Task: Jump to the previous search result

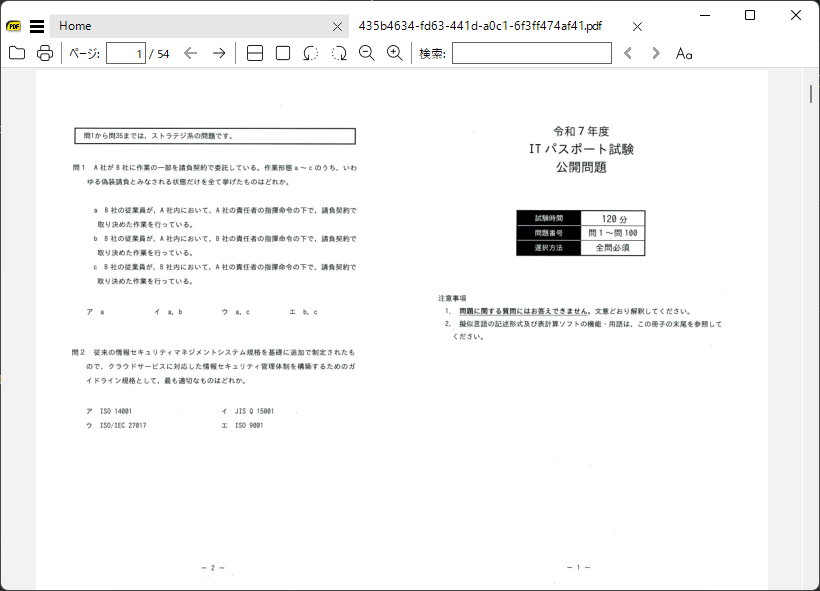Action: click(628, 53)
